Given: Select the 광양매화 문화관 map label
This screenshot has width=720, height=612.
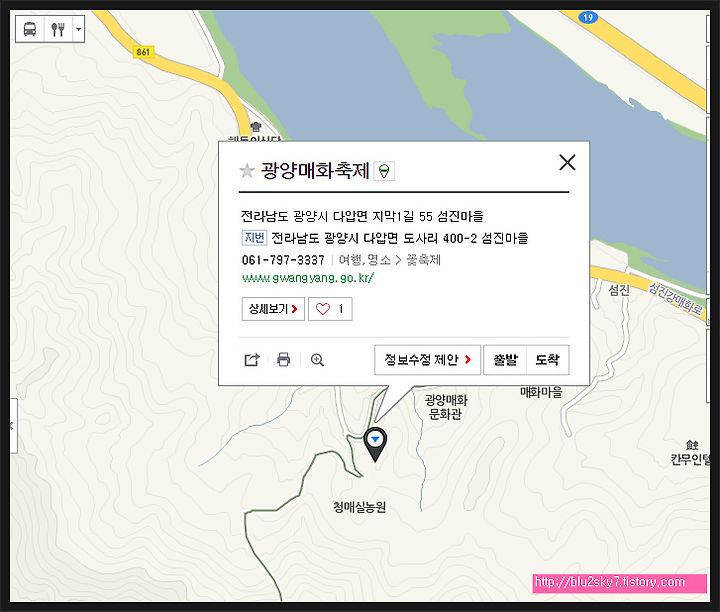Looking at the screenshot, I should (x=445, y=407).
